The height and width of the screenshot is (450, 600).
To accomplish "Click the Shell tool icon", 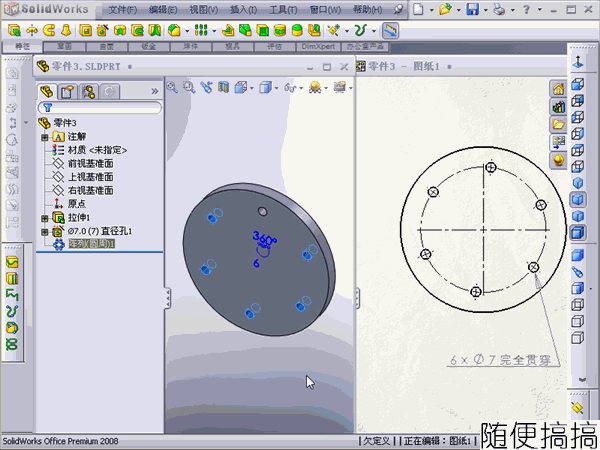I will (x=262, y=30).
